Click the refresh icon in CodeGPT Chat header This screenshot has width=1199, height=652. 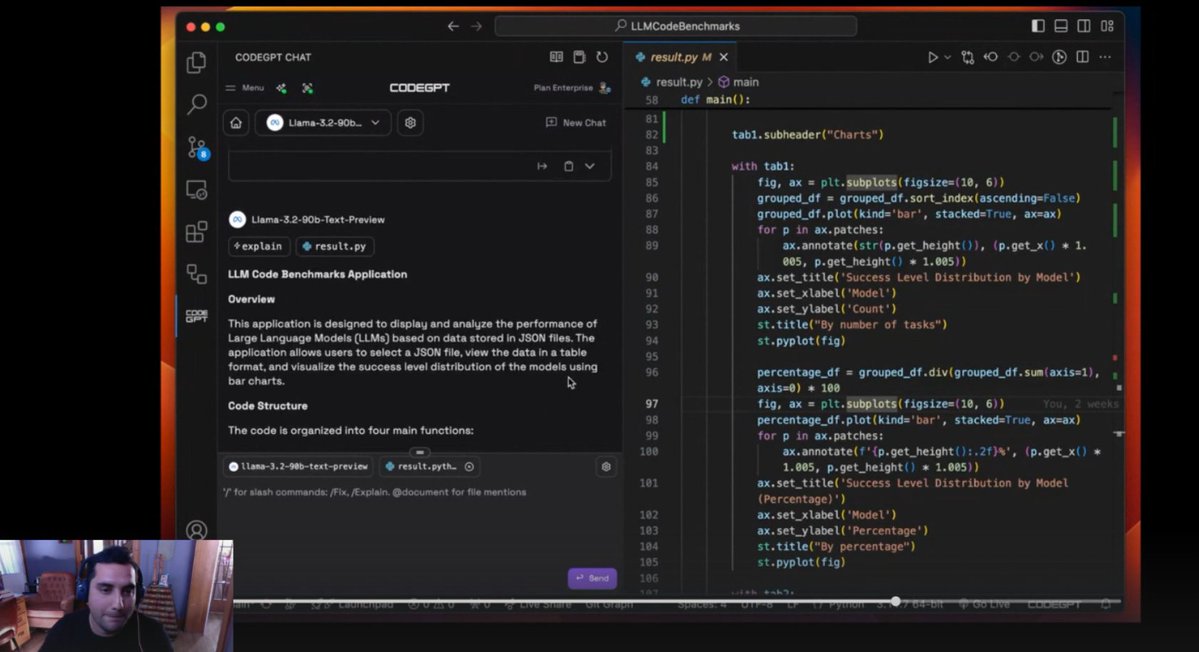tap(602, 57)
